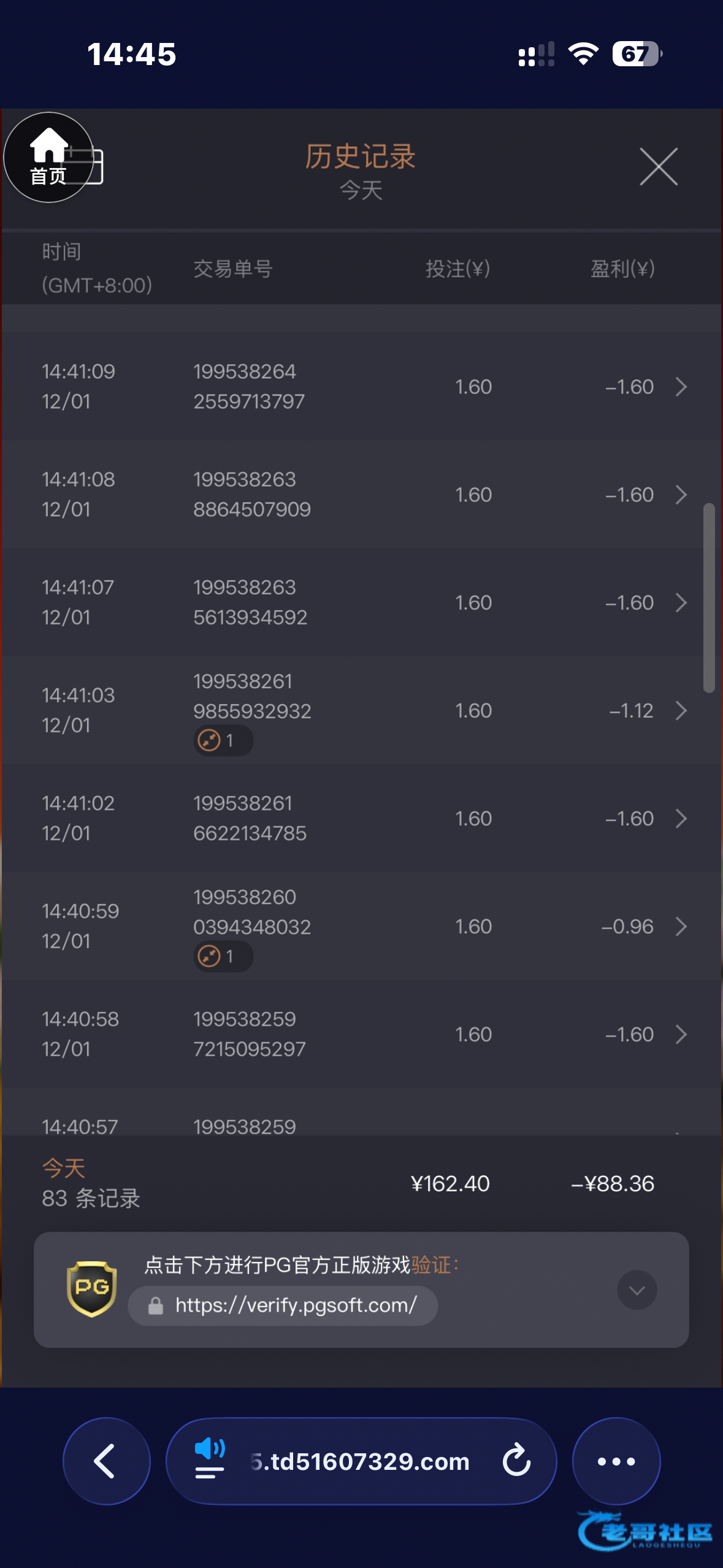Expand the 14:41:03 record with -1.12 profit

tap(681, 711)
